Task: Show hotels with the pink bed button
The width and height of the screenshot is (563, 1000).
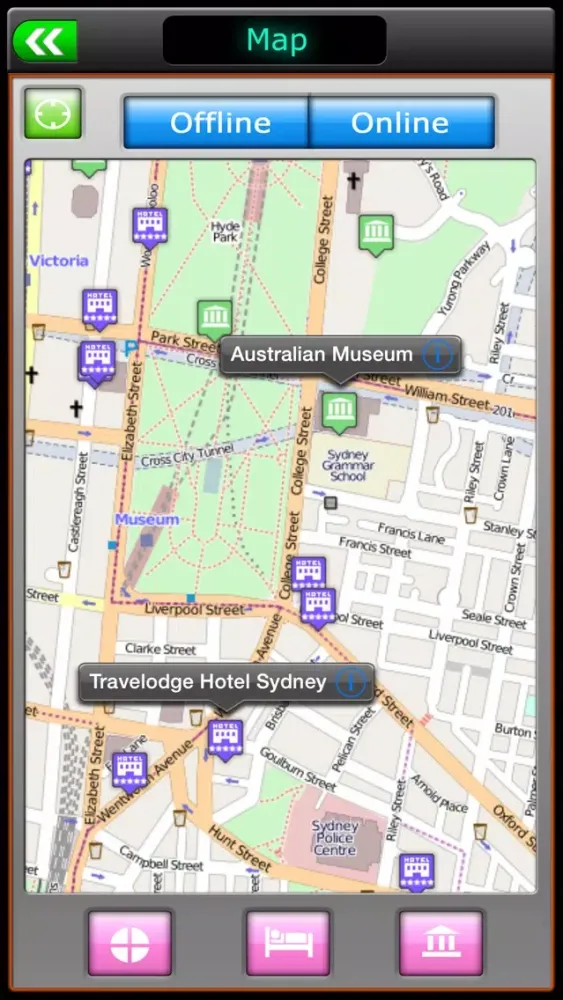Action: tap(288, 944)
